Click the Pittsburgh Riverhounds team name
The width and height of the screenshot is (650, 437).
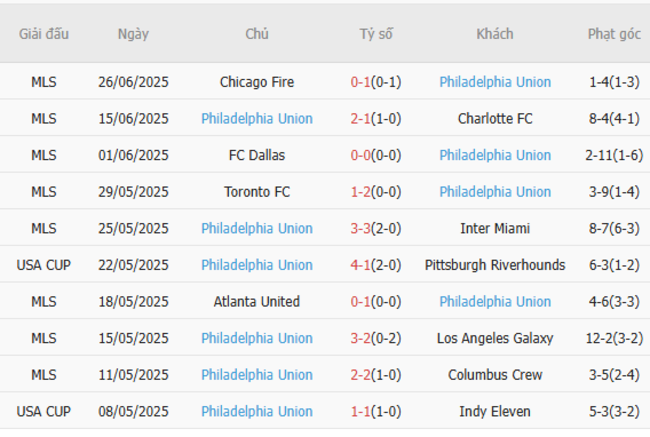click(494, 265)
